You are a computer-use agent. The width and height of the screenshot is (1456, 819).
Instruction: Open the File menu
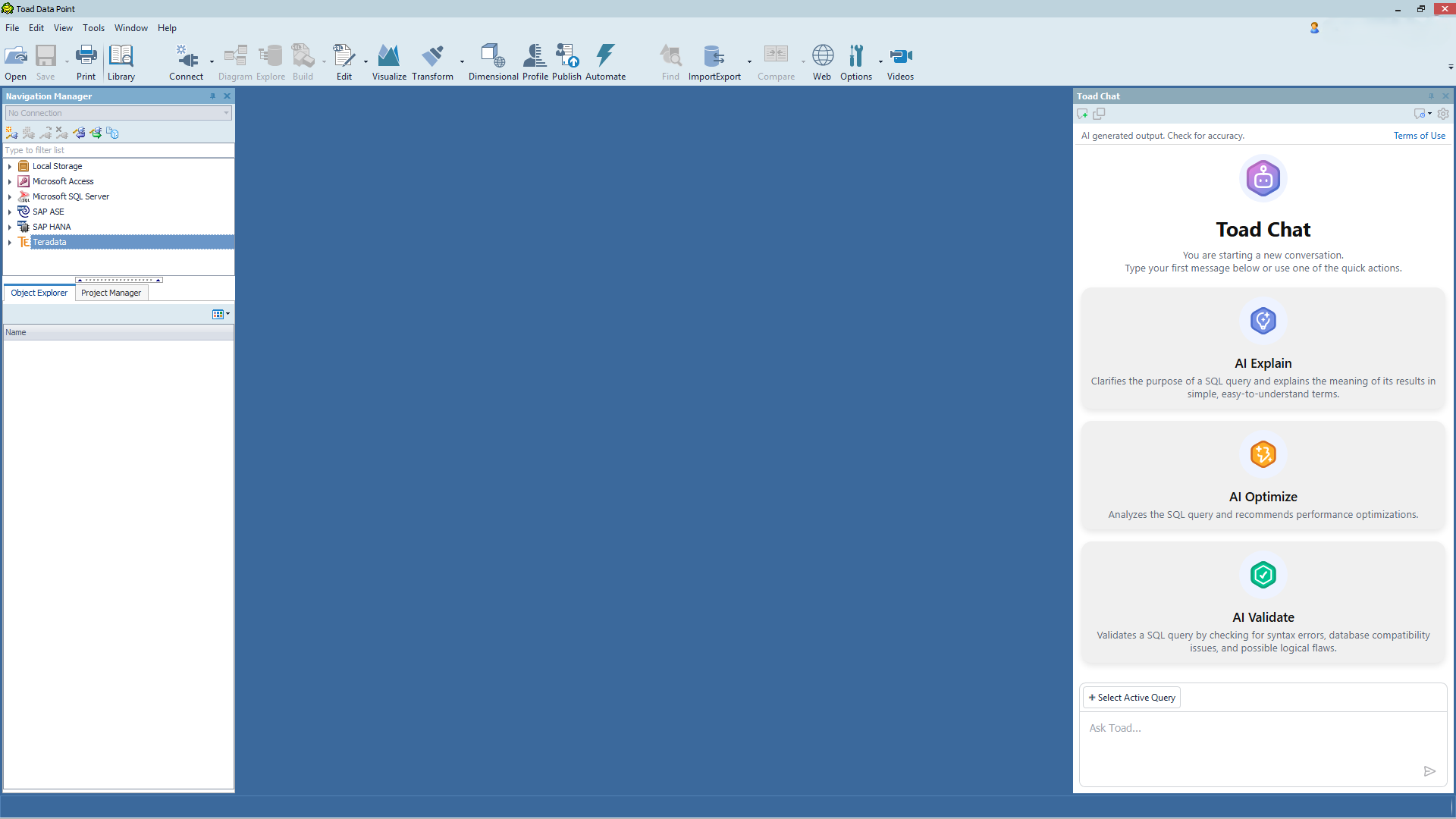[x=12, y=28]
